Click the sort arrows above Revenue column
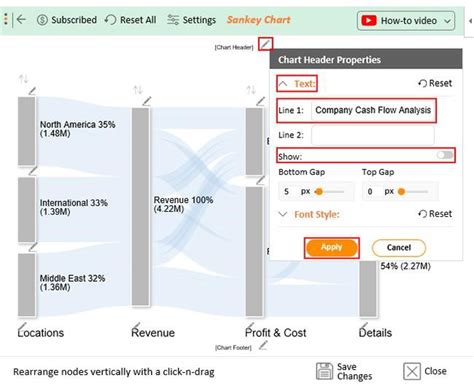The height and width of the screenshot is (391, 474). [138, 90]
